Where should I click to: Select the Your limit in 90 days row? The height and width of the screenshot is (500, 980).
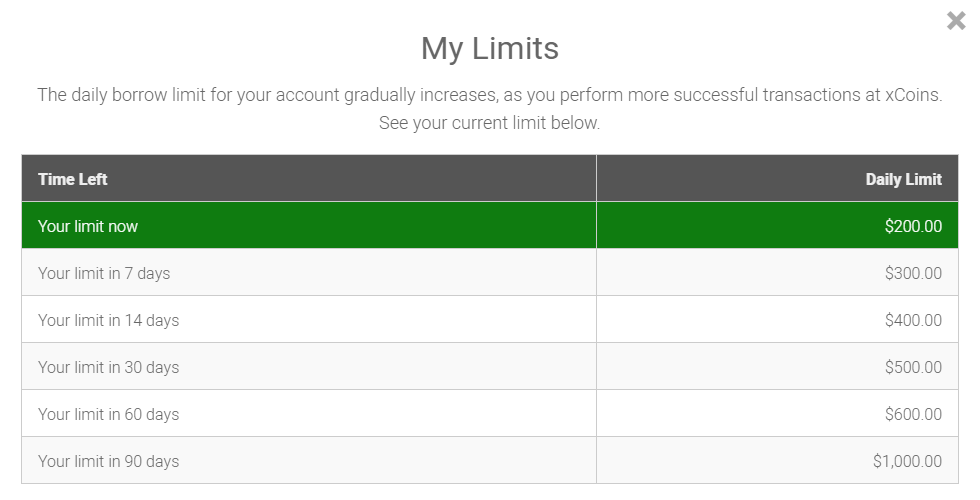click(489, 460)
